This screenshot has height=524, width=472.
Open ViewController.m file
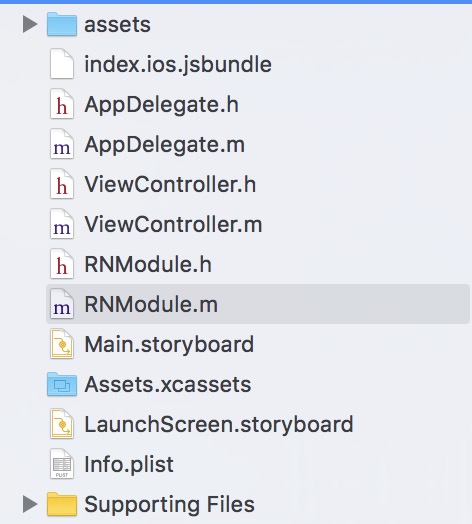tap(173, 224)
